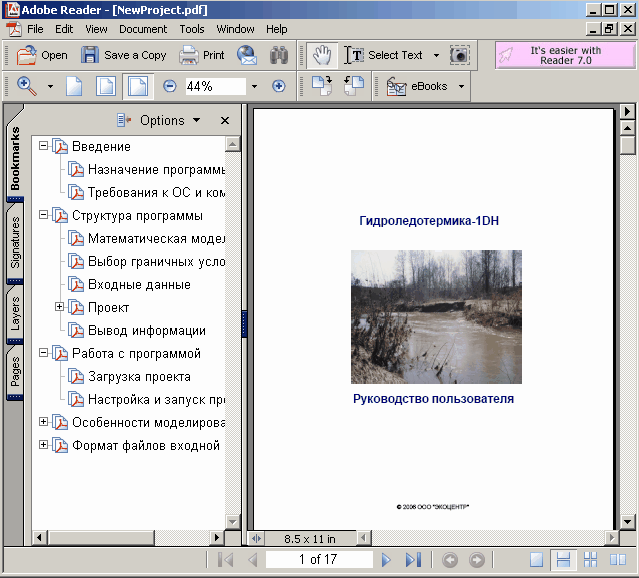
Task: Expand the Проект bookmark node
Action: point(59,307)
